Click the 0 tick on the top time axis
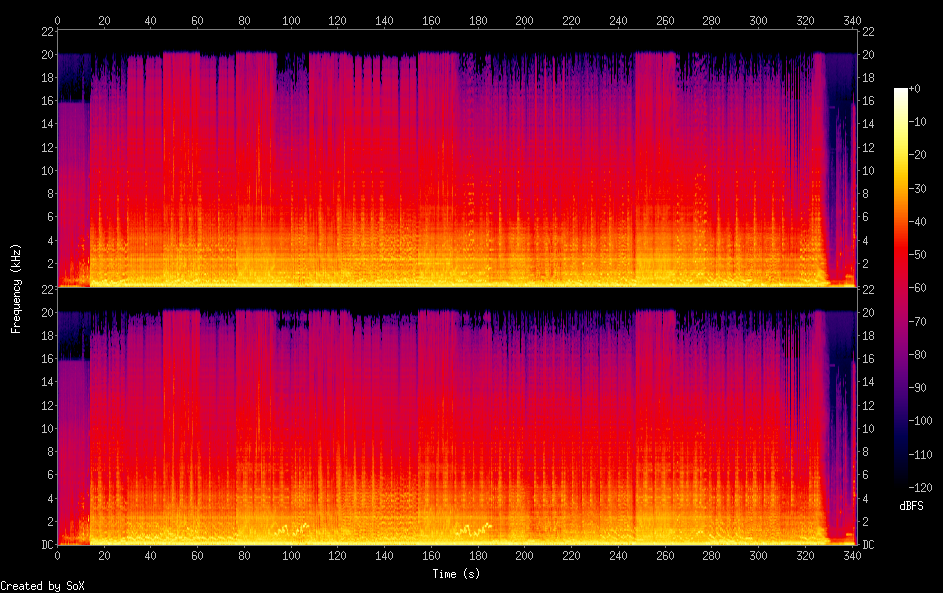 click(58, 20)
